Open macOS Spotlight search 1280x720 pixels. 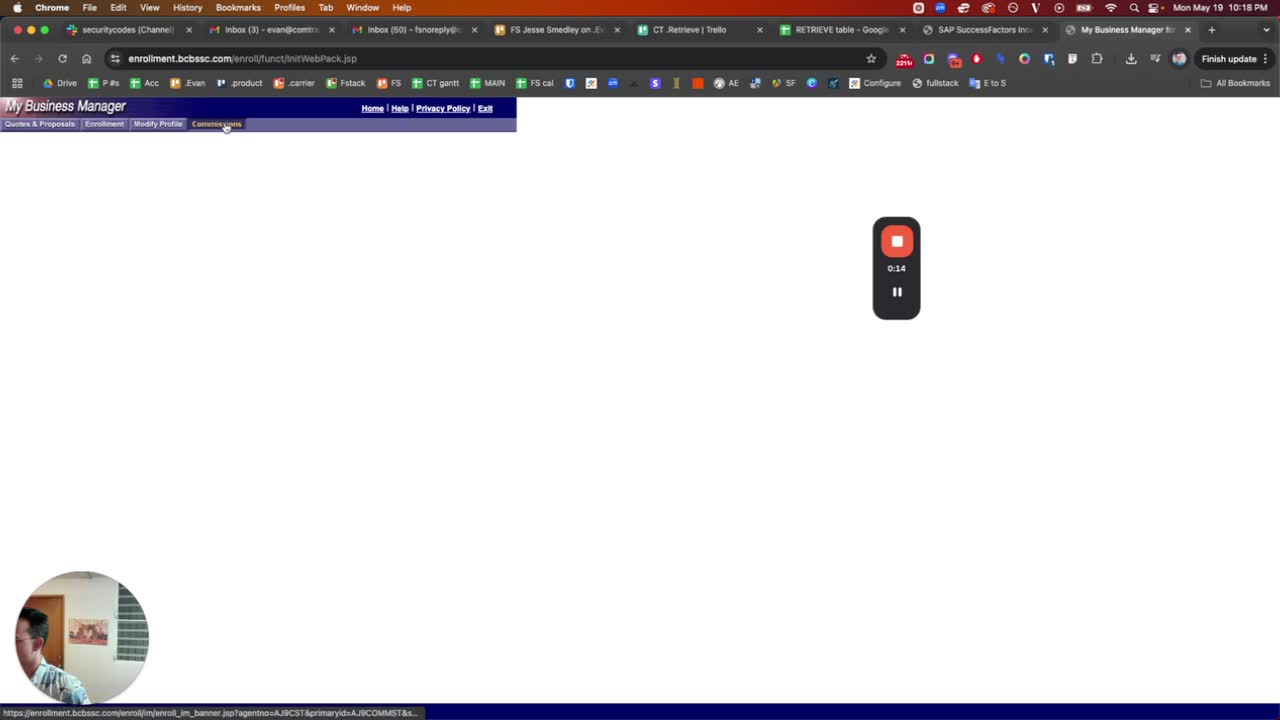[1134, 7]
